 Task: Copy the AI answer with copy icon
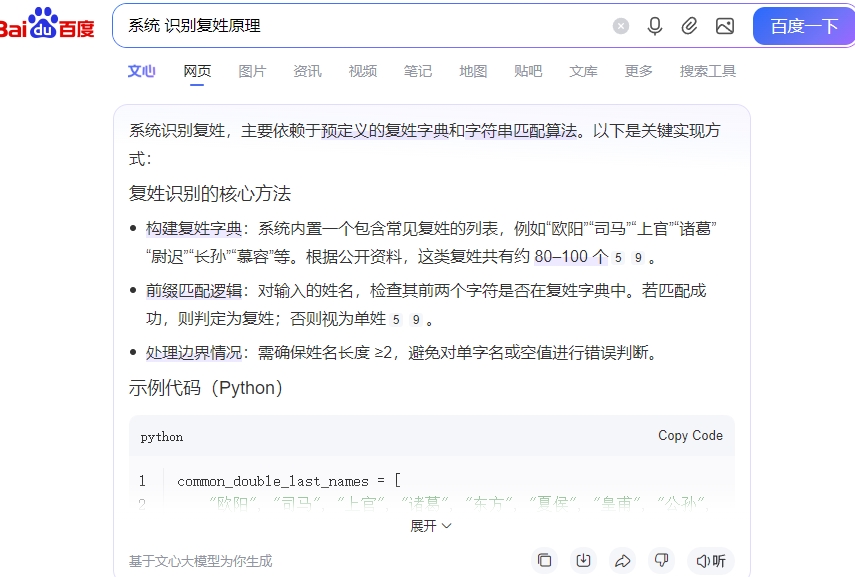(x=544, y=560)
